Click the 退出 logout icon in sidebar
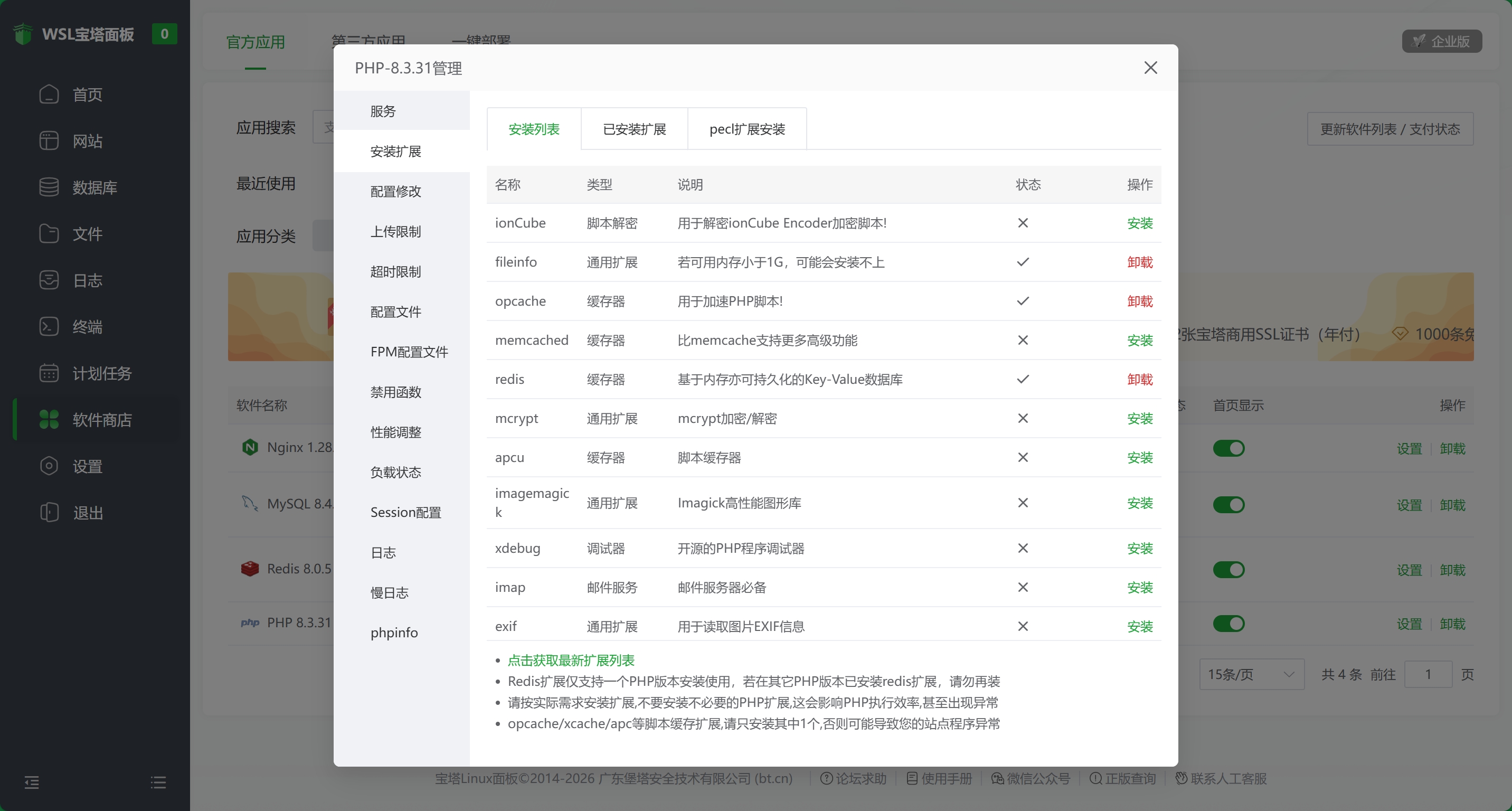Screen dimensions: 1512x811 click(x=49, y=512)
